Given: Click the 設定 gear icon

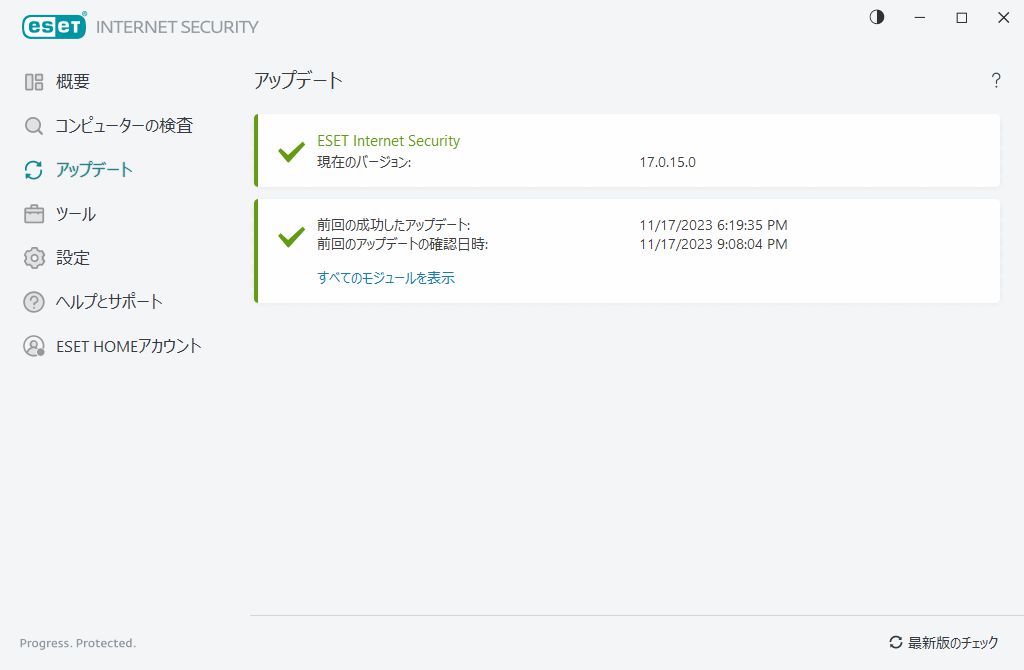Looking at the screenshot, I should coord(33,257).
